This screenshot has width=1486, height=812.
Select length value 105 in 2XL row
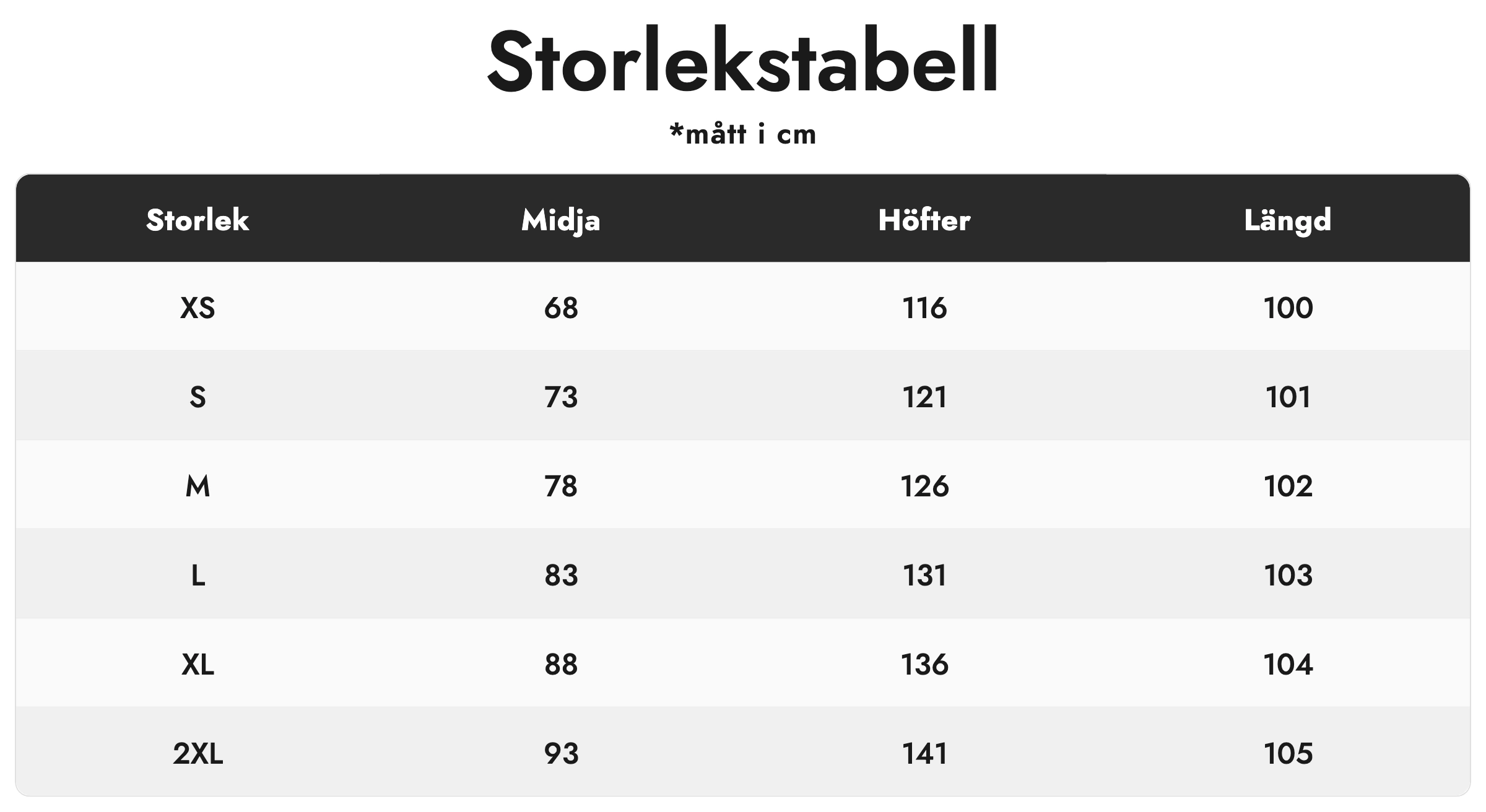1288,754
